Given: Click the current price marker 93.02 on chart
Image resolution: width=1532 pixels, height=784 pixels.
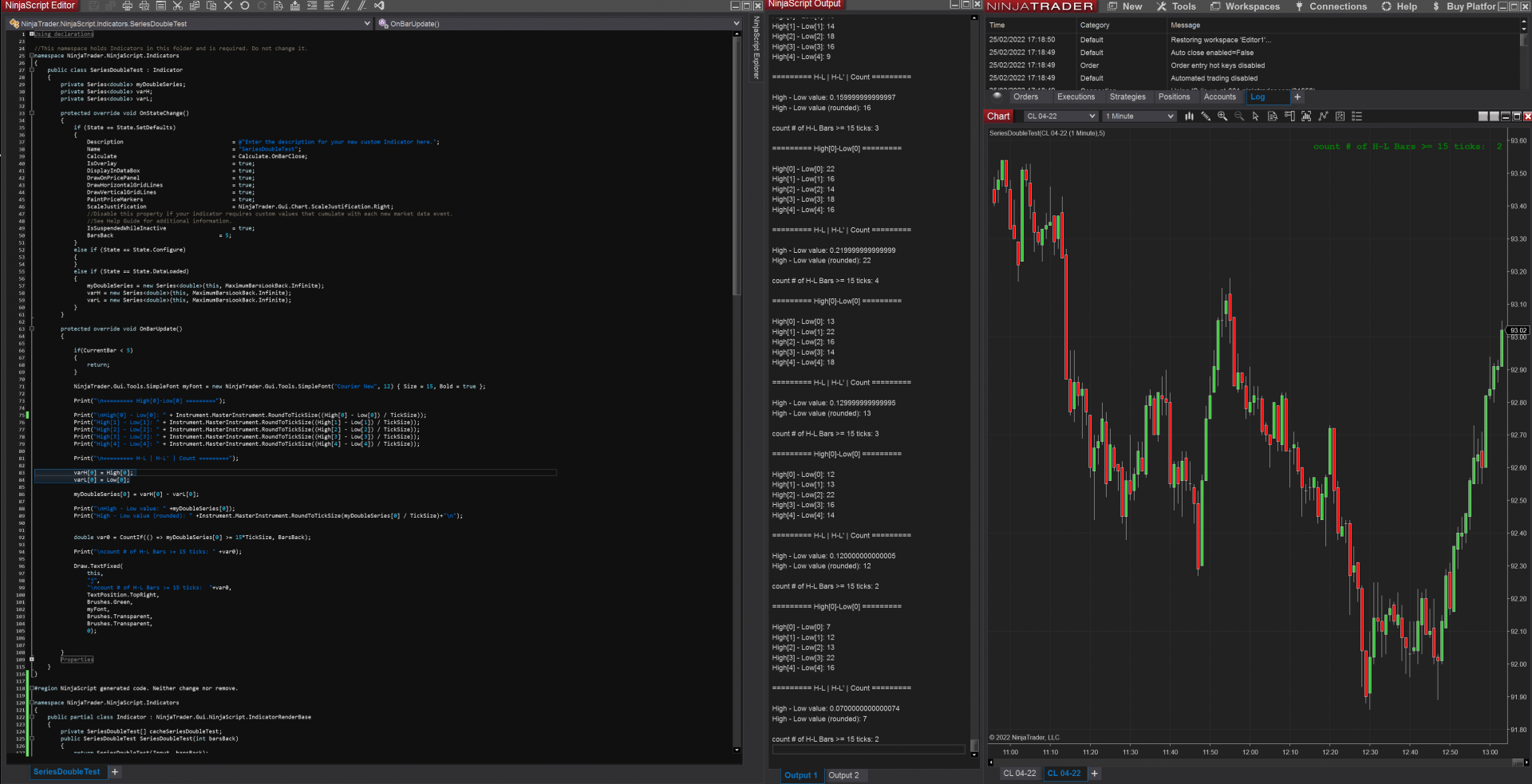Looking at the screenshot, I should coord(1518,330).
